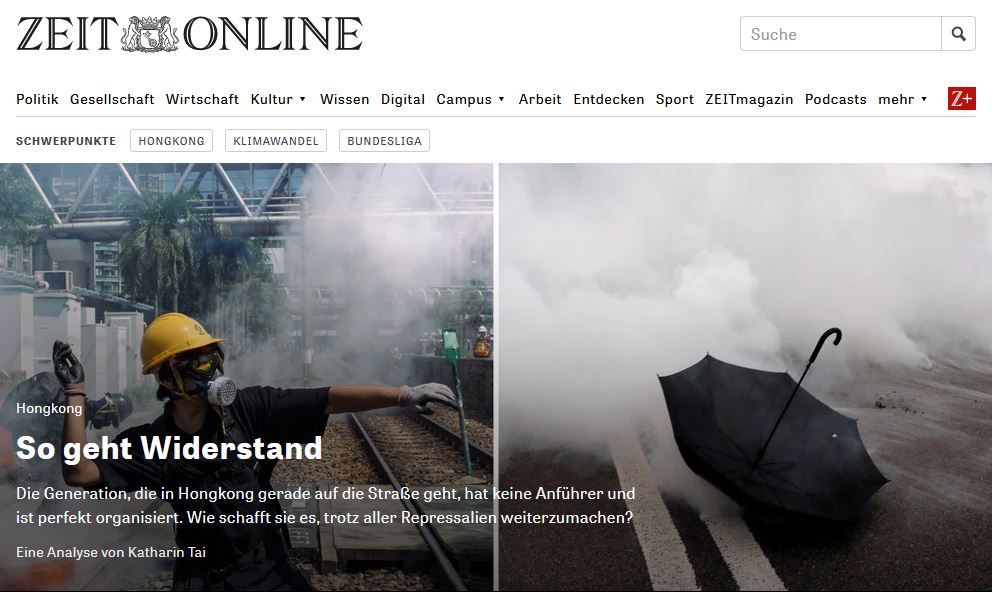Select Wirtschaft in the navigation
Viewport: 992px width, 598px height.
tap(202, 99)
